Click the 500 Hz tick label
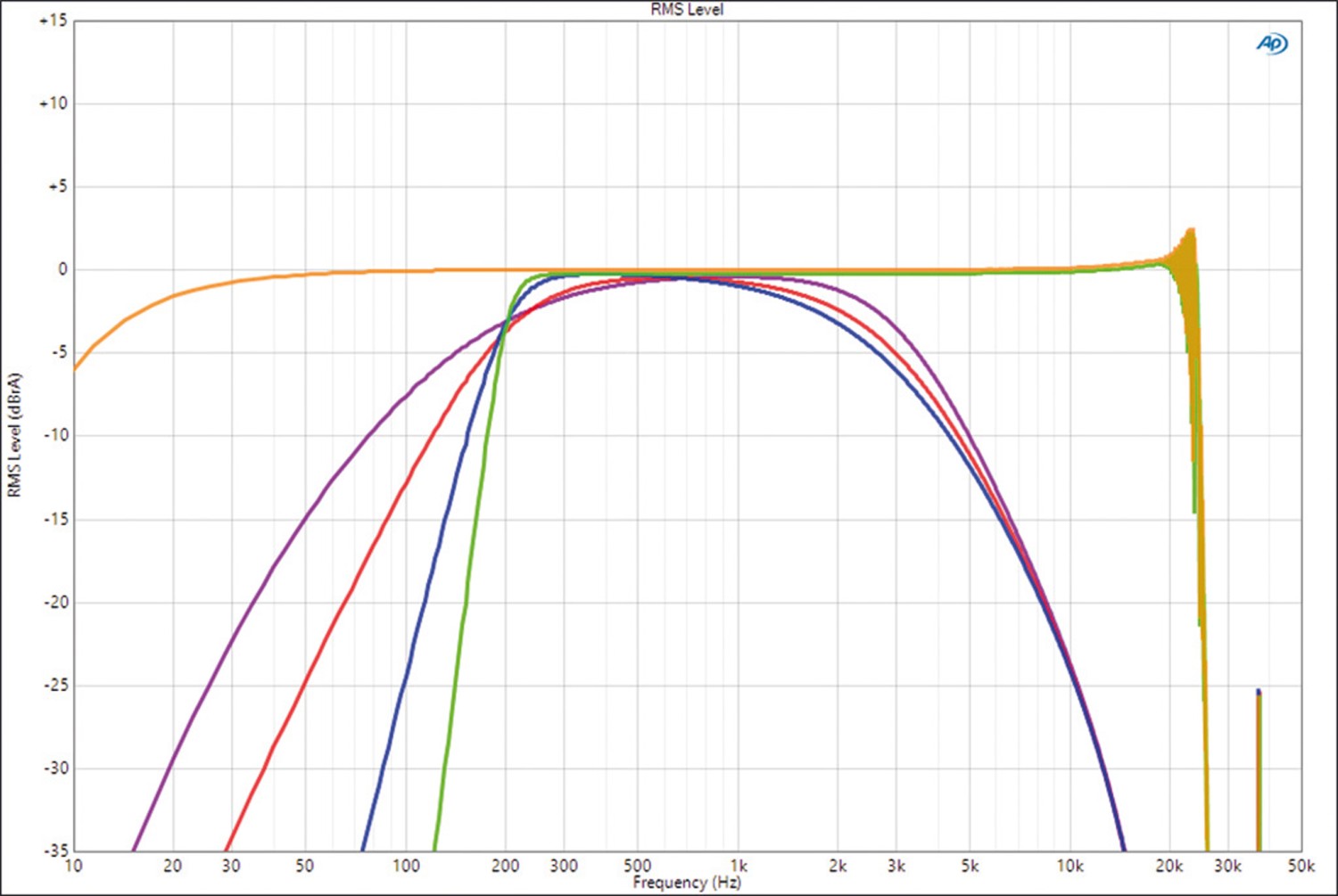 (x=637, y=866)
